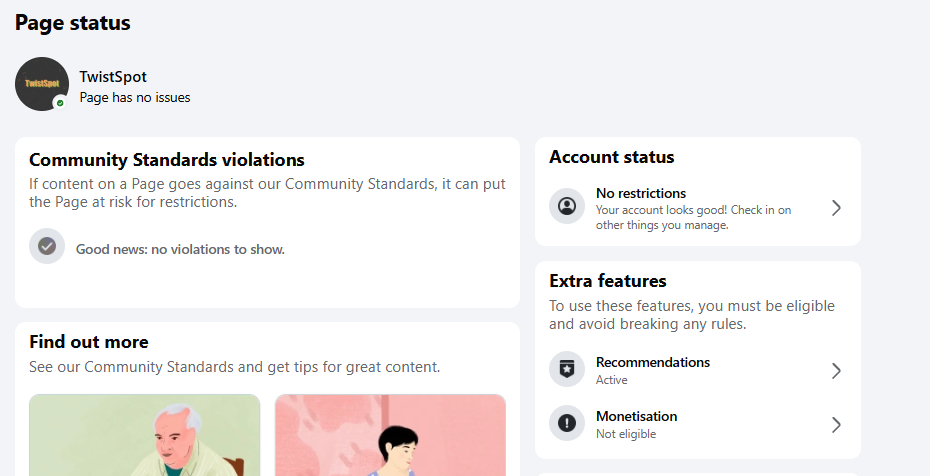
Task: Click the Page has no issues text
Action: click(x=135, y=98)
